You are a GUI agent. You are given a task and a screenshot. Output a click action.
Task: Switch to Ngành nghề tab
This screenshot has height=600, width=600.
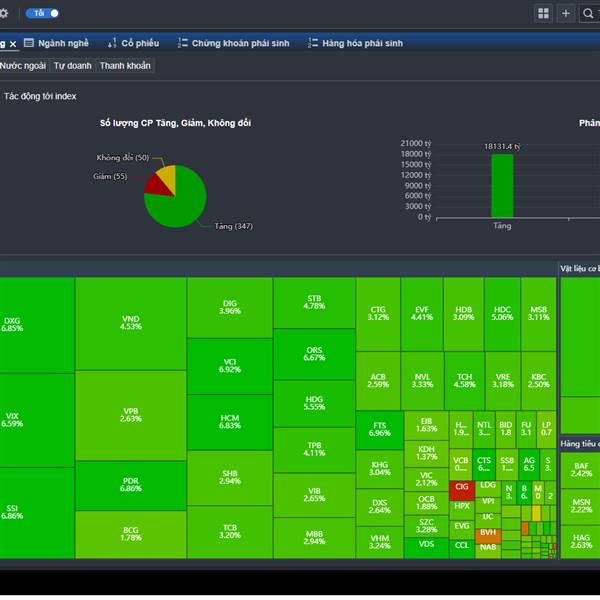(x=56, y=43)
